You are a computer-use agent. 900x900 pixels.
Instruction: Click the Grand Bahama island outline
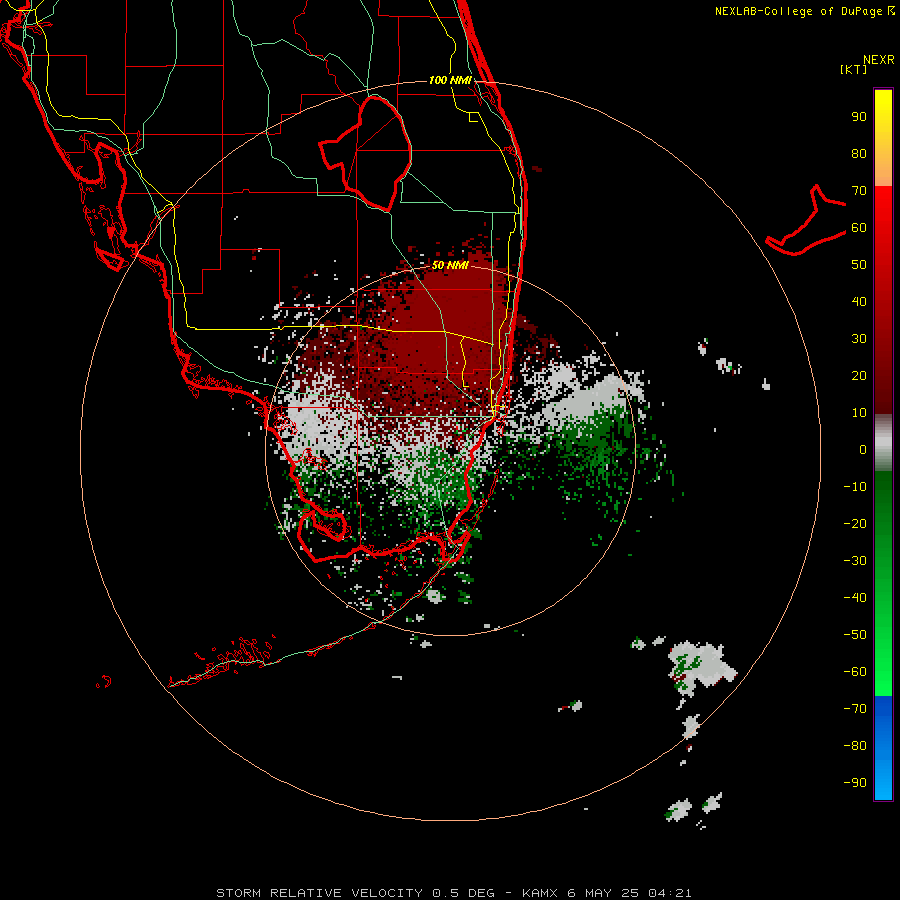pyautogui.click(x=805, y=220)
